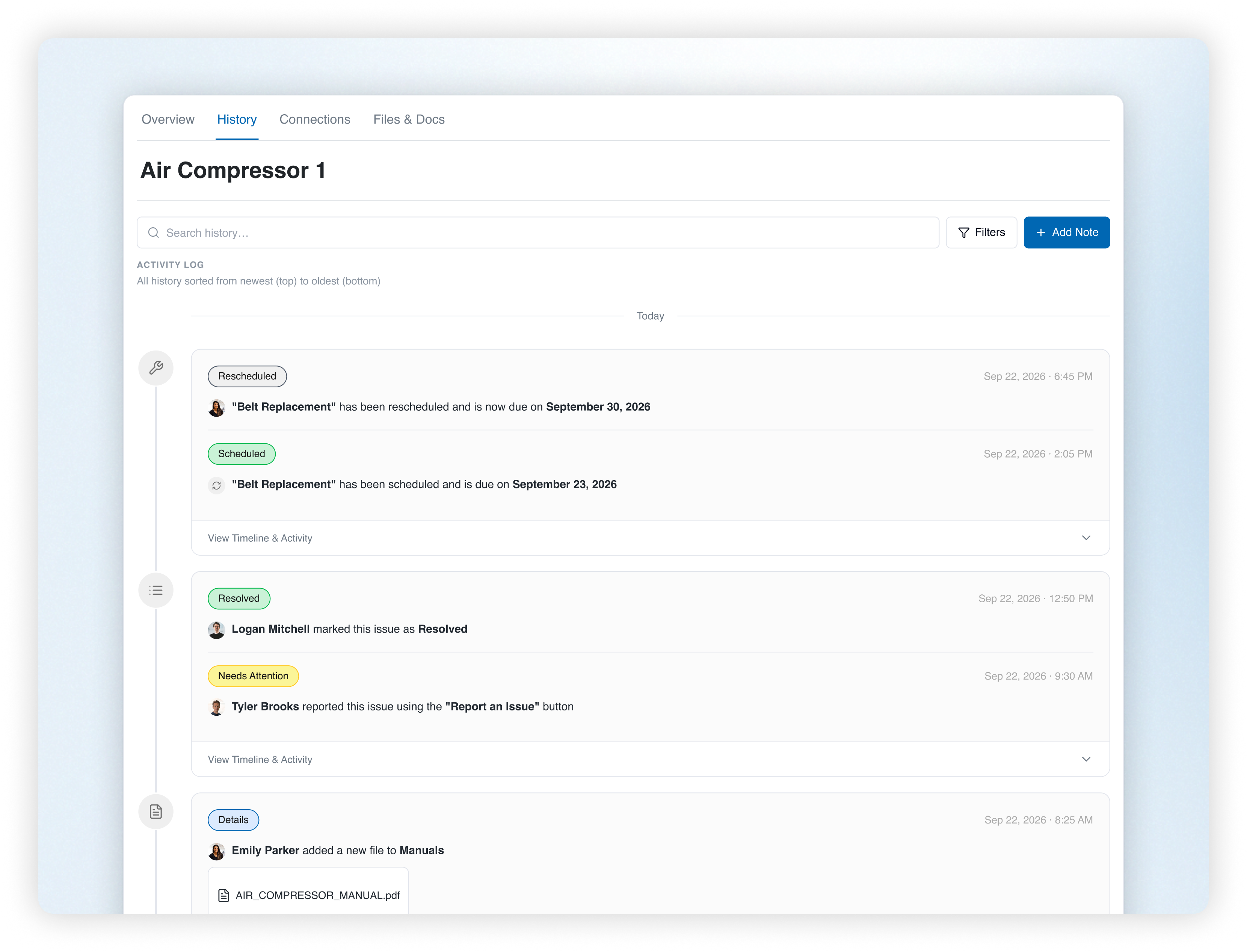Click the wrench maintenance timeline icon
Image resolution: width=1247 pixels, height=952 pixels.
pyautogui.click(x=156, y=368)
